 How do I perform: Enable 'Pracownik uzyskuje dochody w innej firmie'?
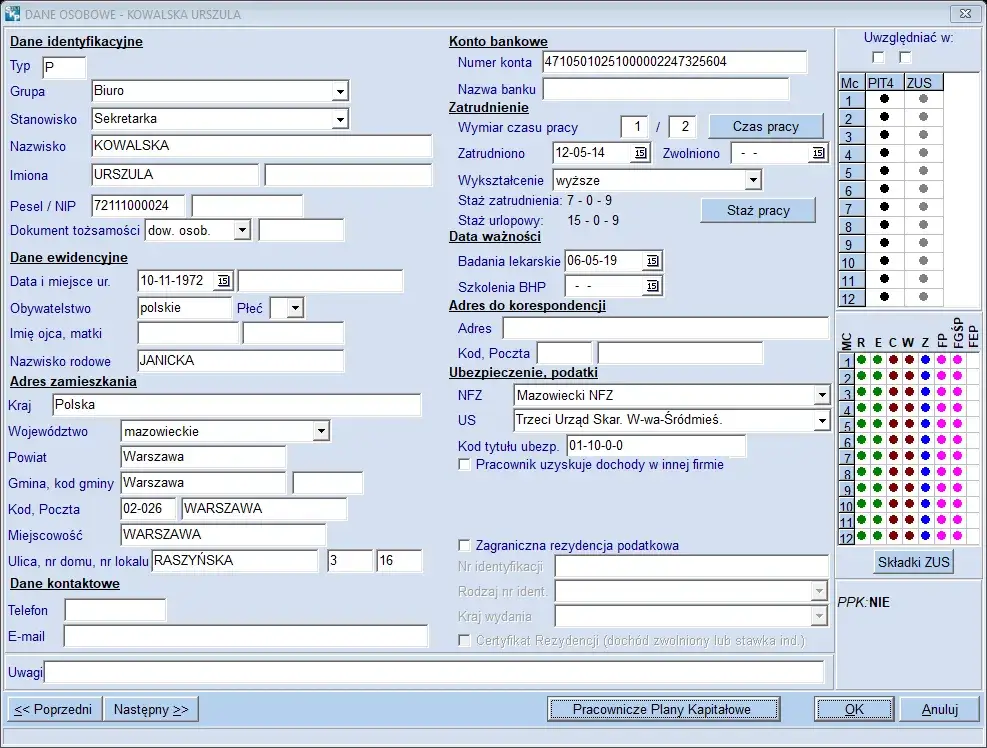pos(464,464)
